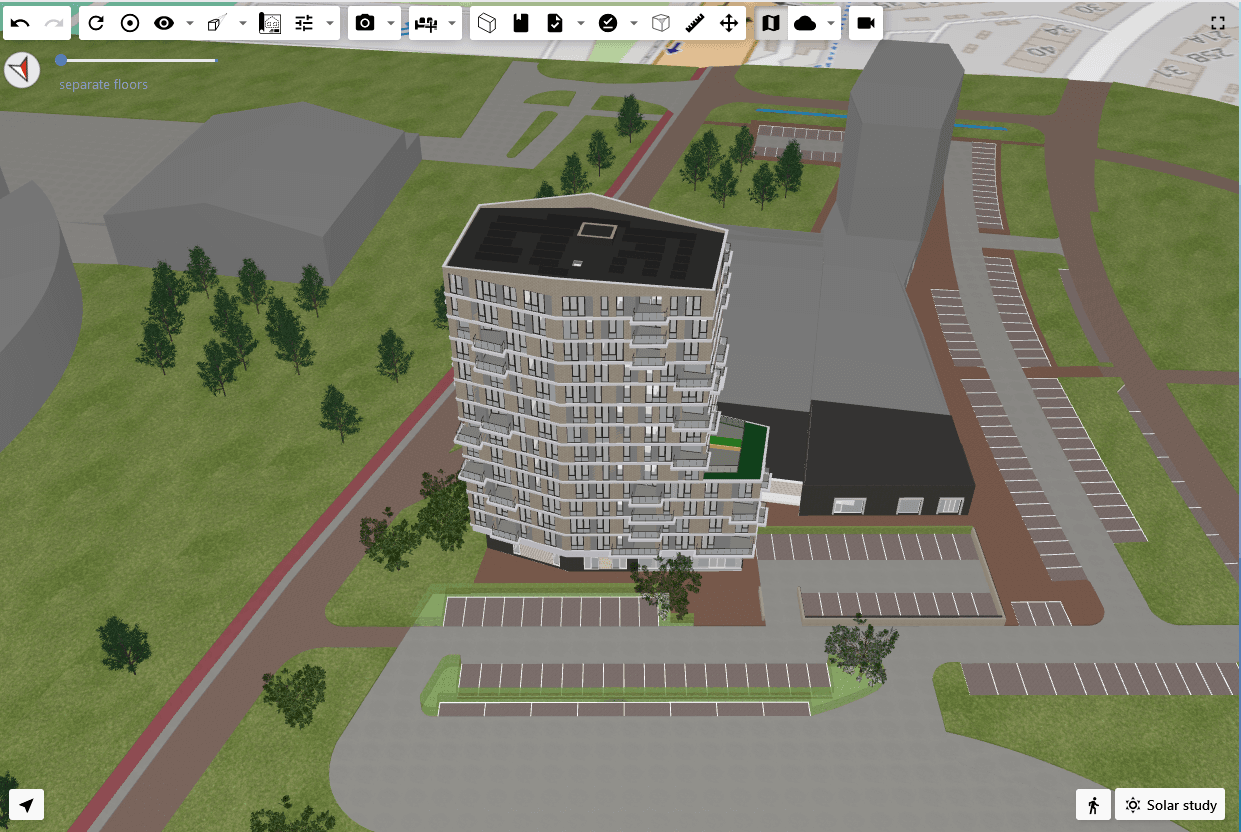Open the Solar study panel
Image resolution: width=1241 pixels, height=832 pixels.
coord(1170,805)
